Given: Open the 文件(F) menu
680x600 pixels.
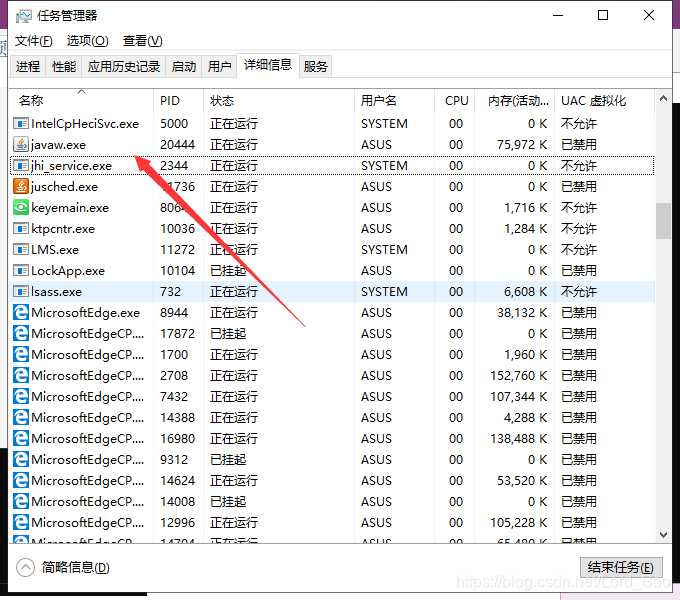Looking at the screenshot, I should (x=33, y=41).
